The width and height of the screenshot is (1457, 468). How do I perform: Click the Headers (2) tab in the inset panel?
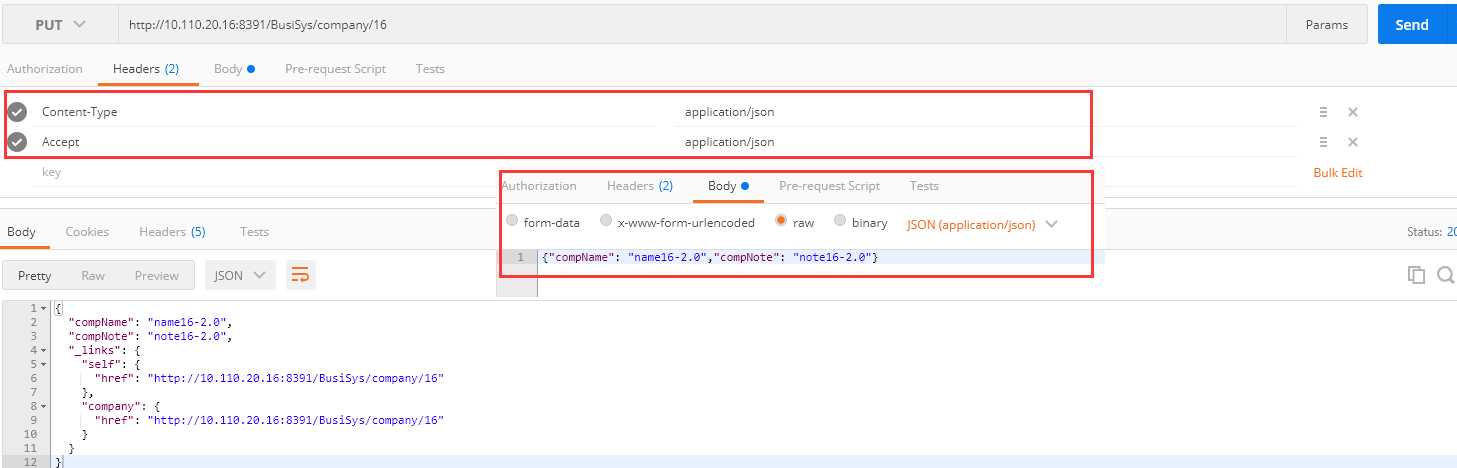click(640, 186)
